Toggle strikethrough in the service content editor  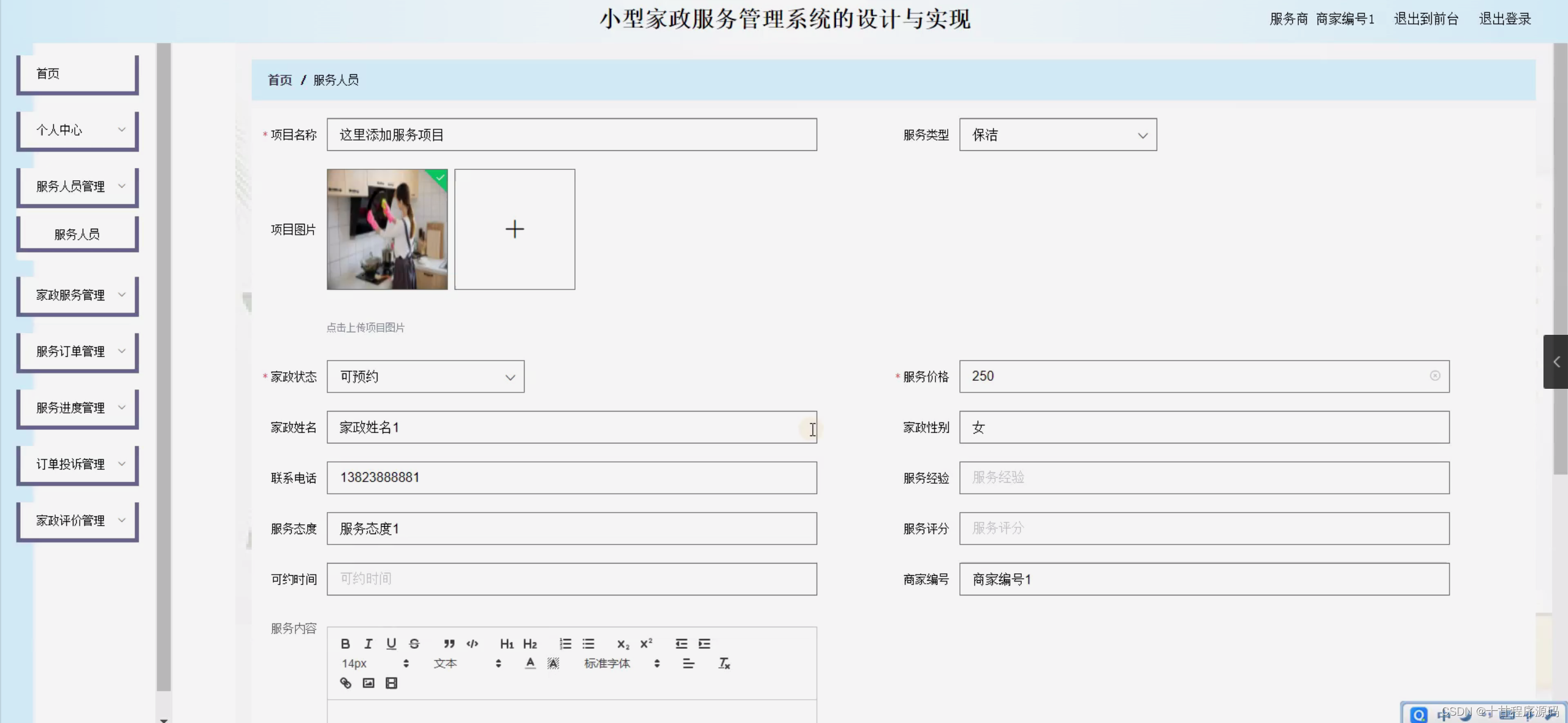[414, 643]
